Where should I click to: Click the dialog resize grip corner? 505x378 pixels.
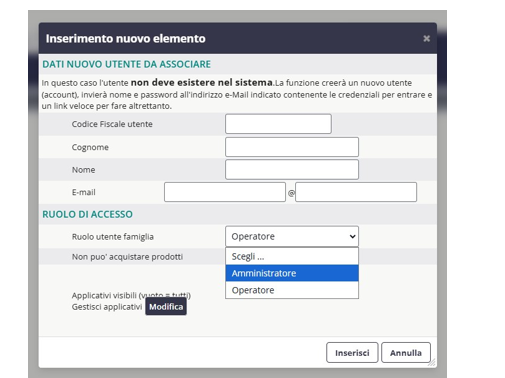pos(432,363)
